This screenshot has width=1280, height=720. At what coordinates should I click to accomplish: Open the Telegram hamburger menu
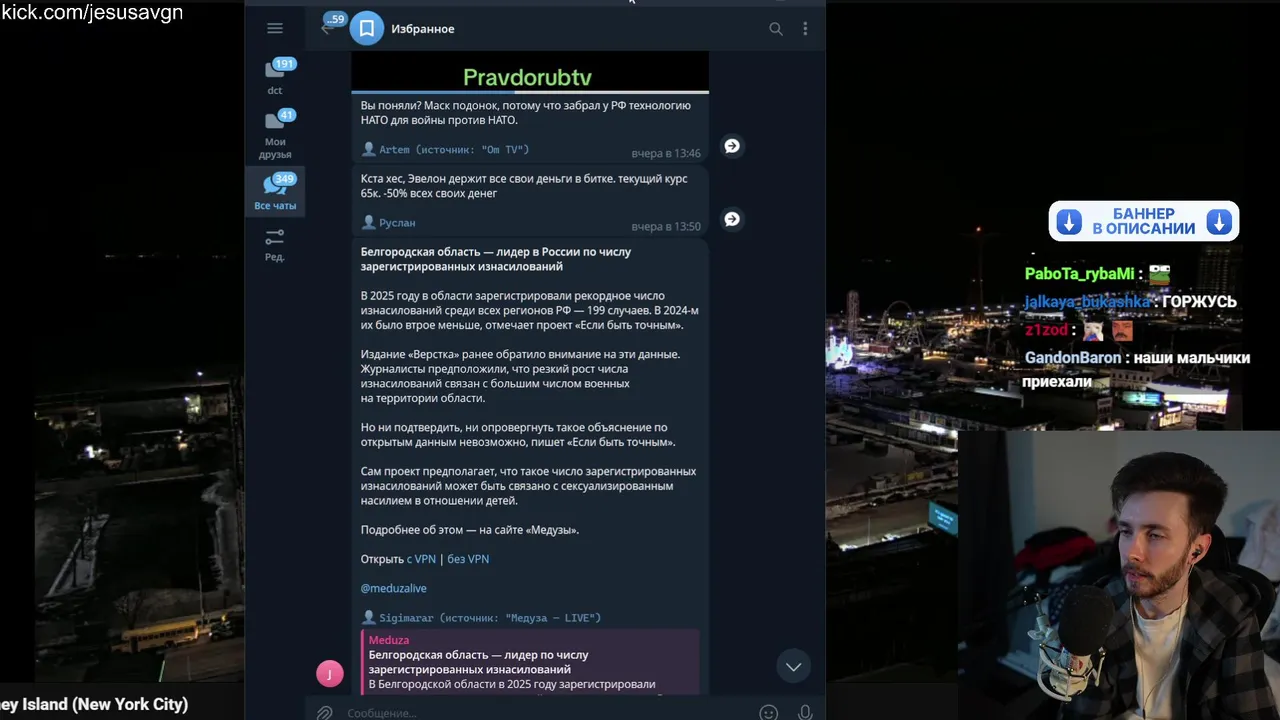coord(275,29)
